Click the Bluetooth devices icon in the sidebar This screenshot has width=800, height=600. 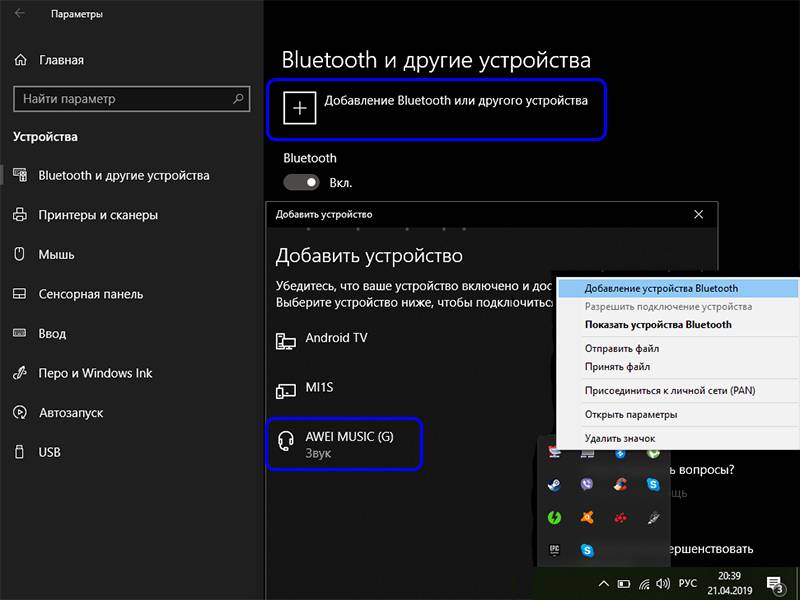20,175
